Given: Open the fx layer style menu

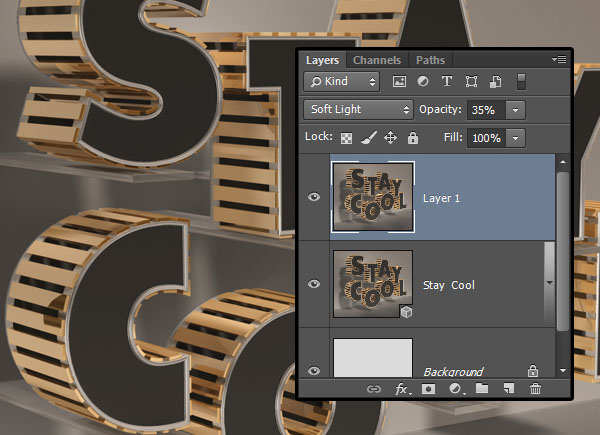Looking at the screenshot, I should tap(402, 389).
